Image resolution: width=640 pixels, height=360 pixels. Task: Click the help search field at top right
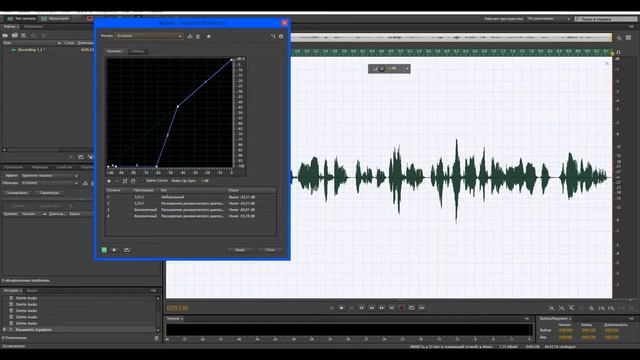click(x=605, y=19)
